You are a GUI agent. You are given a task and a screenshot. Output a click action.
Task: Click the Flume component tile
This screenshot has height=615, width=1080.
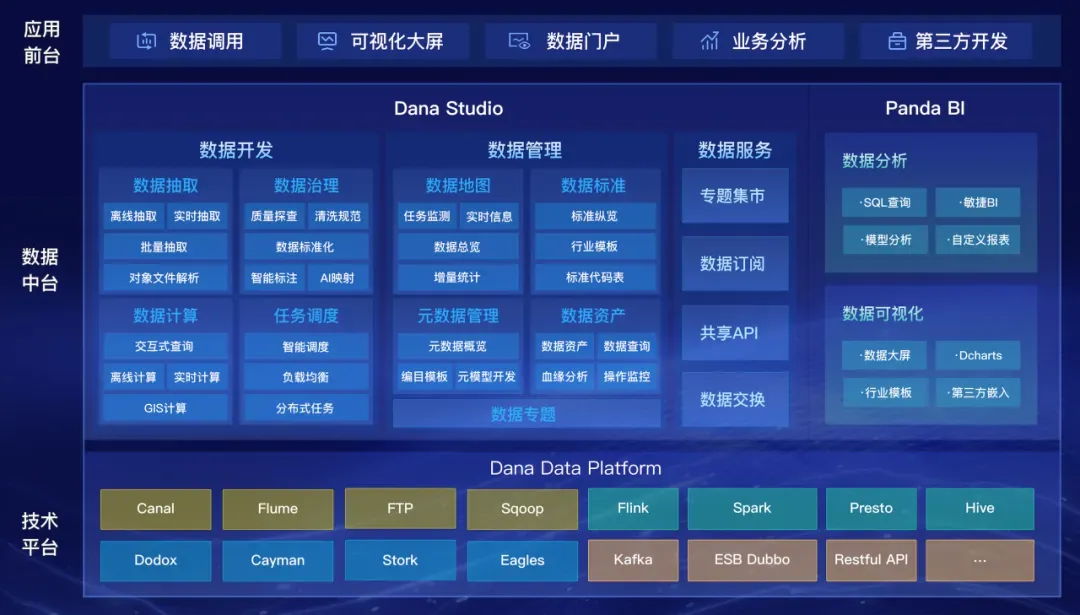[x=278, y=509]
